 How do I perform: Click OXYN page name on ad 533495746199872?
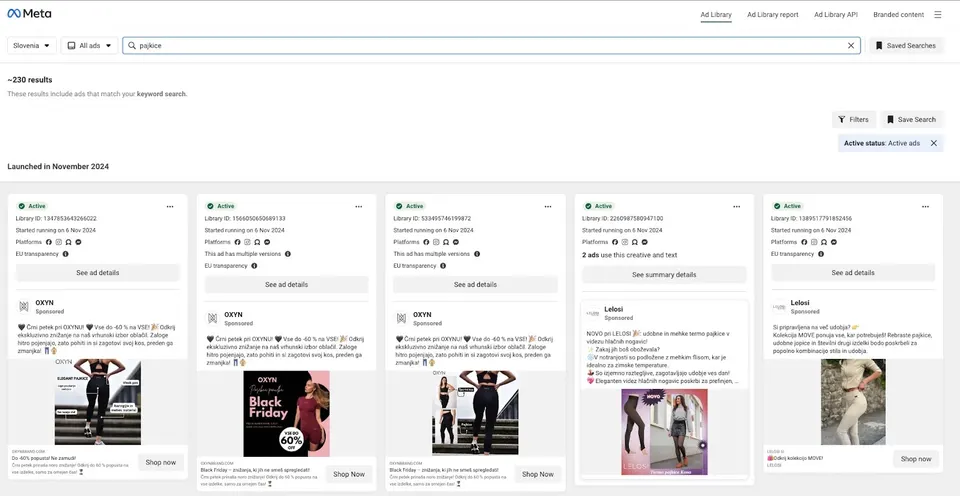[x=422, y=315]
